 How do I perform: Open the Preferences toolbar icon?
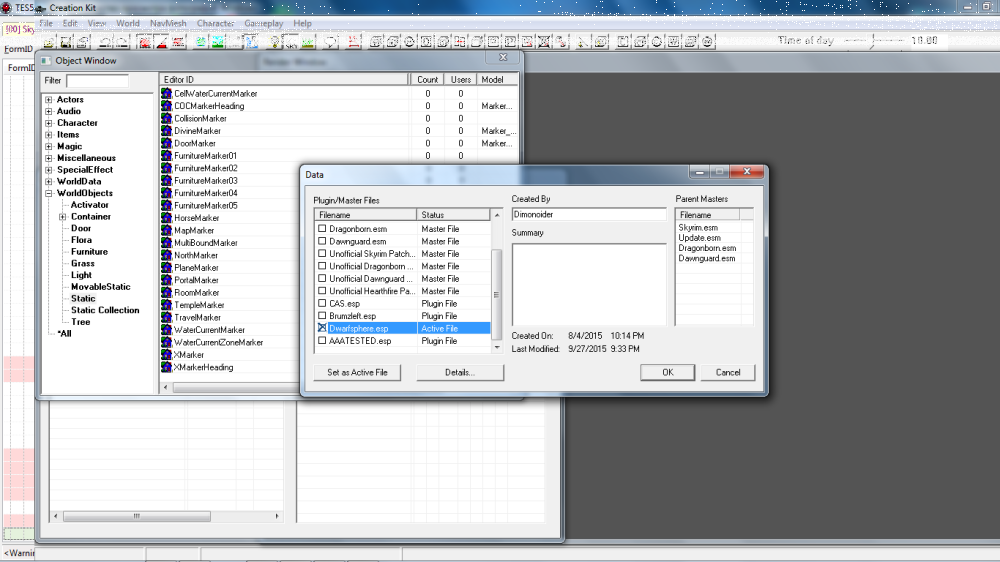click(83, 42)
